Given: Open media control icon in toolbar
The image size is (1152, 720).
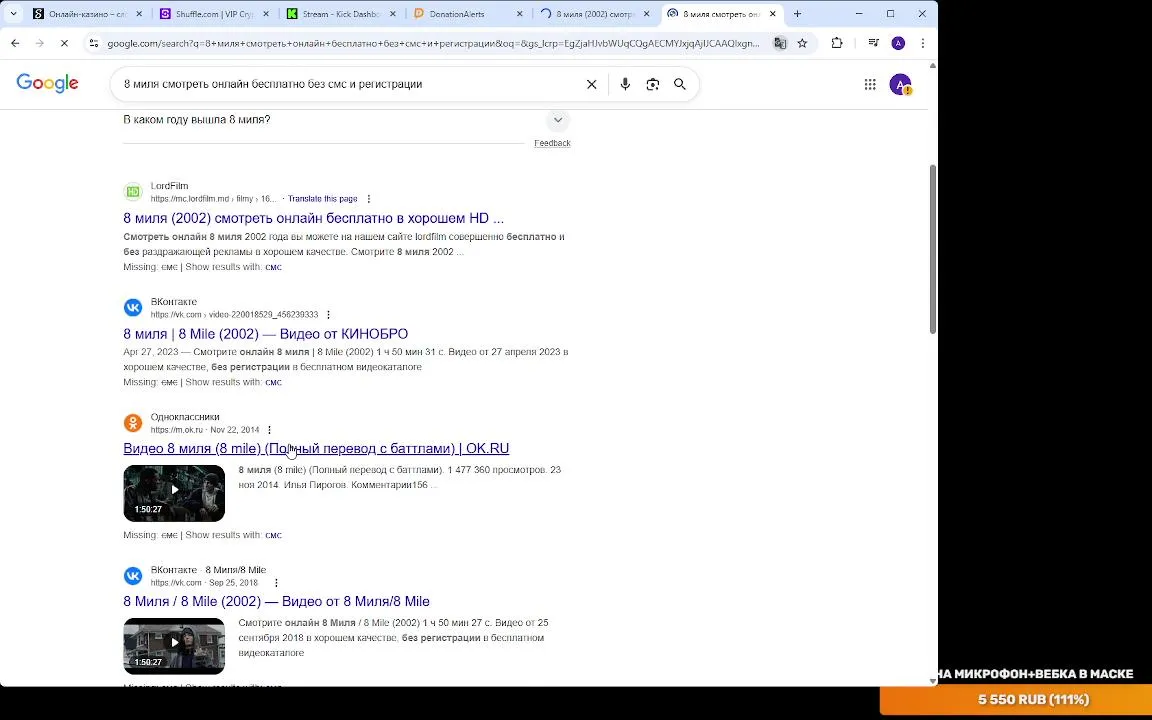Looking at the screenshot, I should [874, 43].
